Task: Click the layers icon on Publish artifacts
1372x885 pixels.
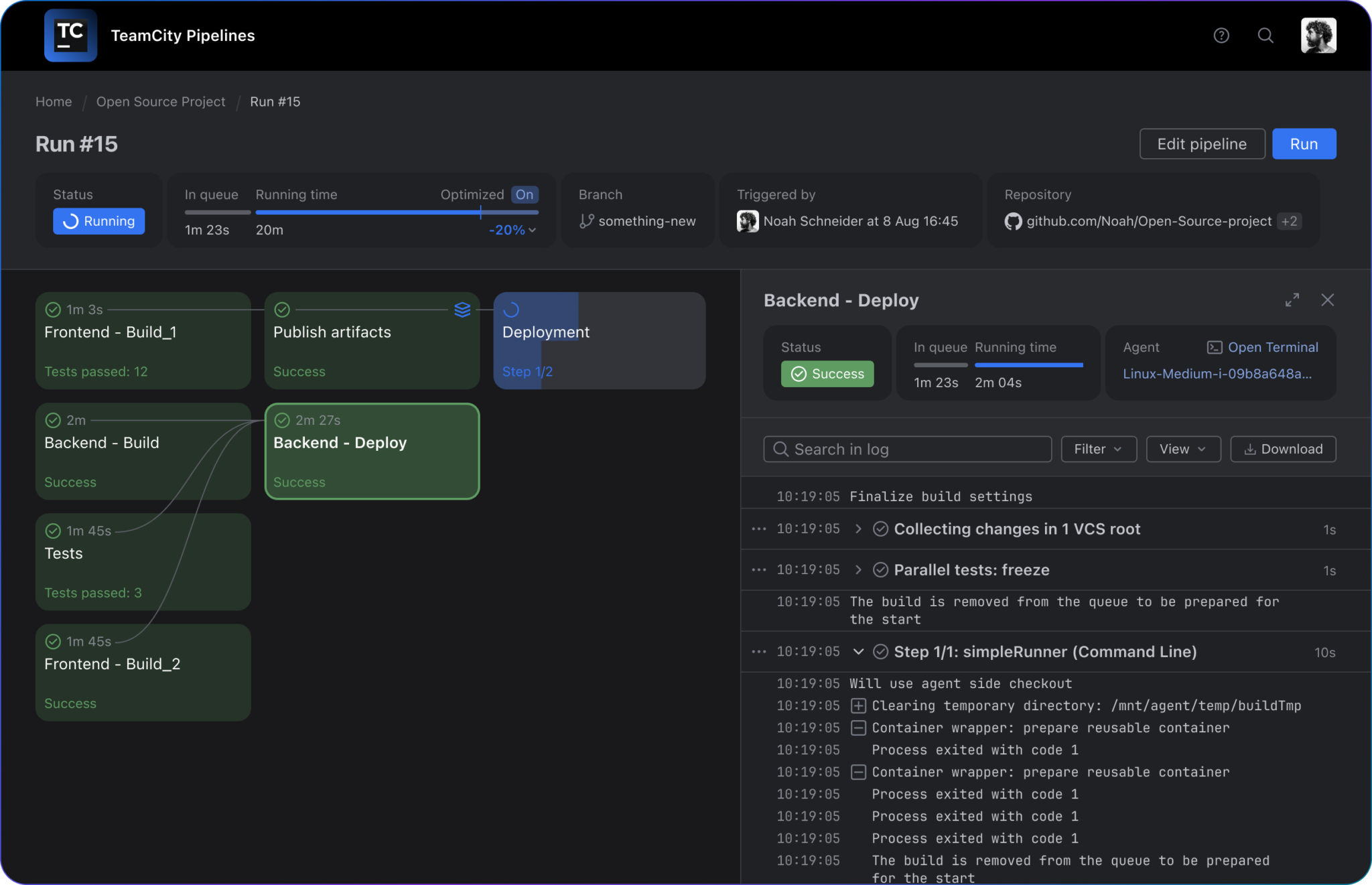Action: [462, 310]
